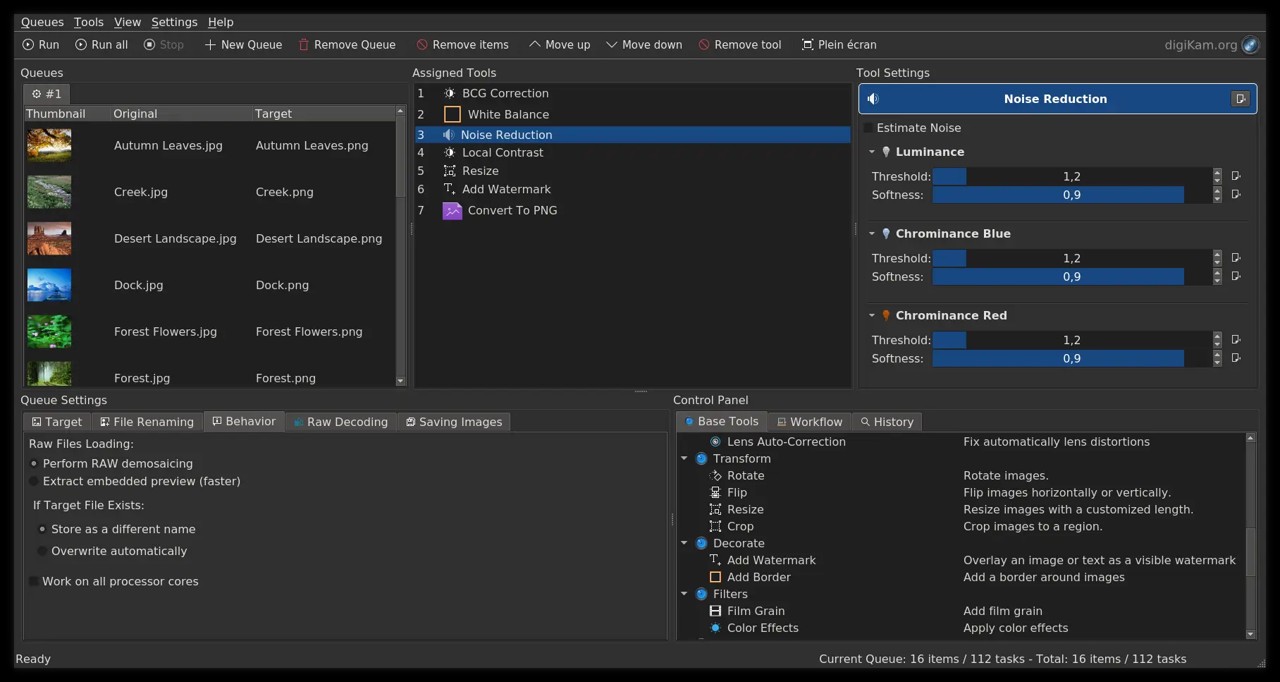Adjust the Chrominance Red Softness slider

[1070, 358]
